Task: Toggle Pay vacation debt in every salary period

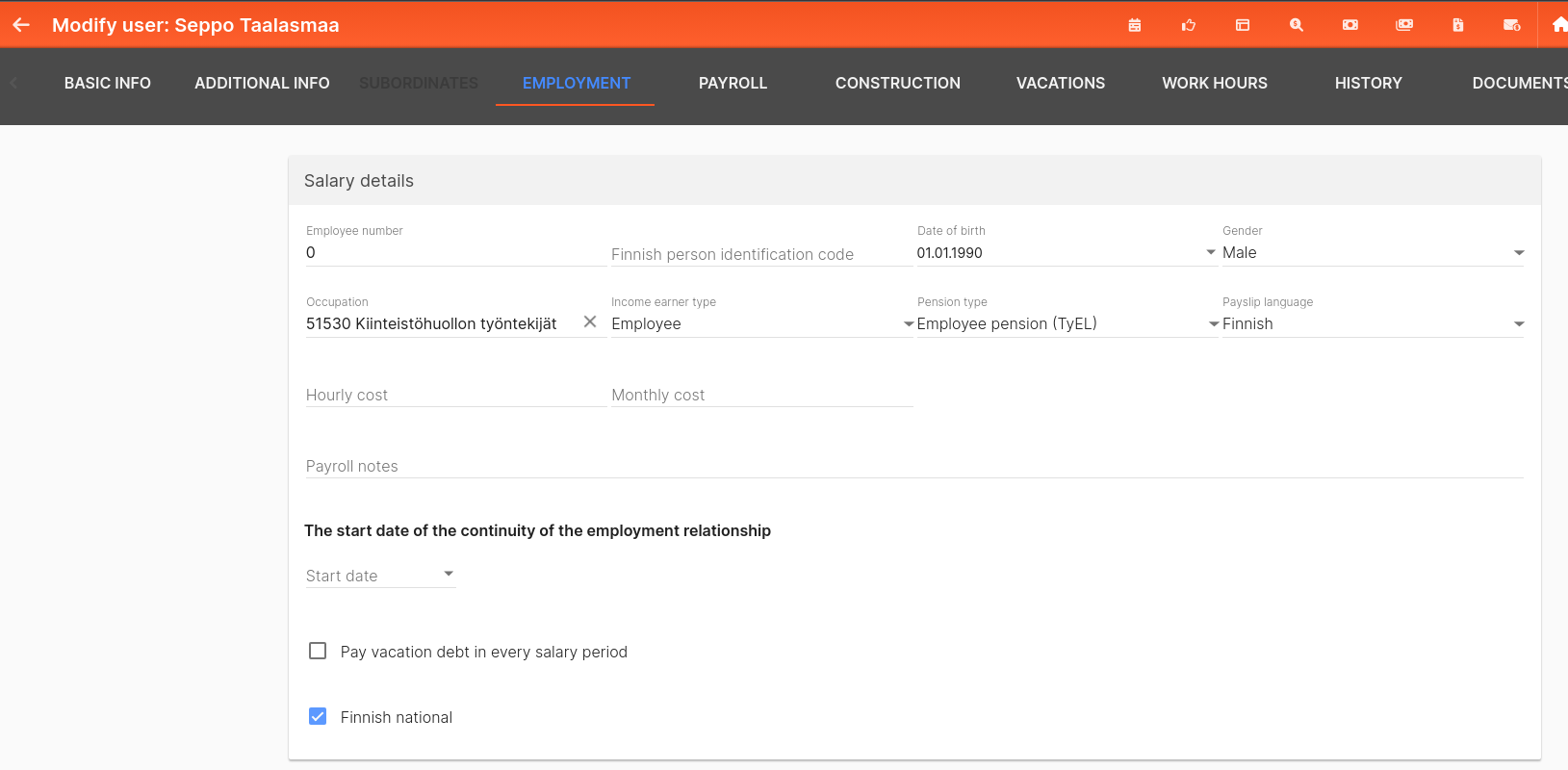Action: pos(318,651)
